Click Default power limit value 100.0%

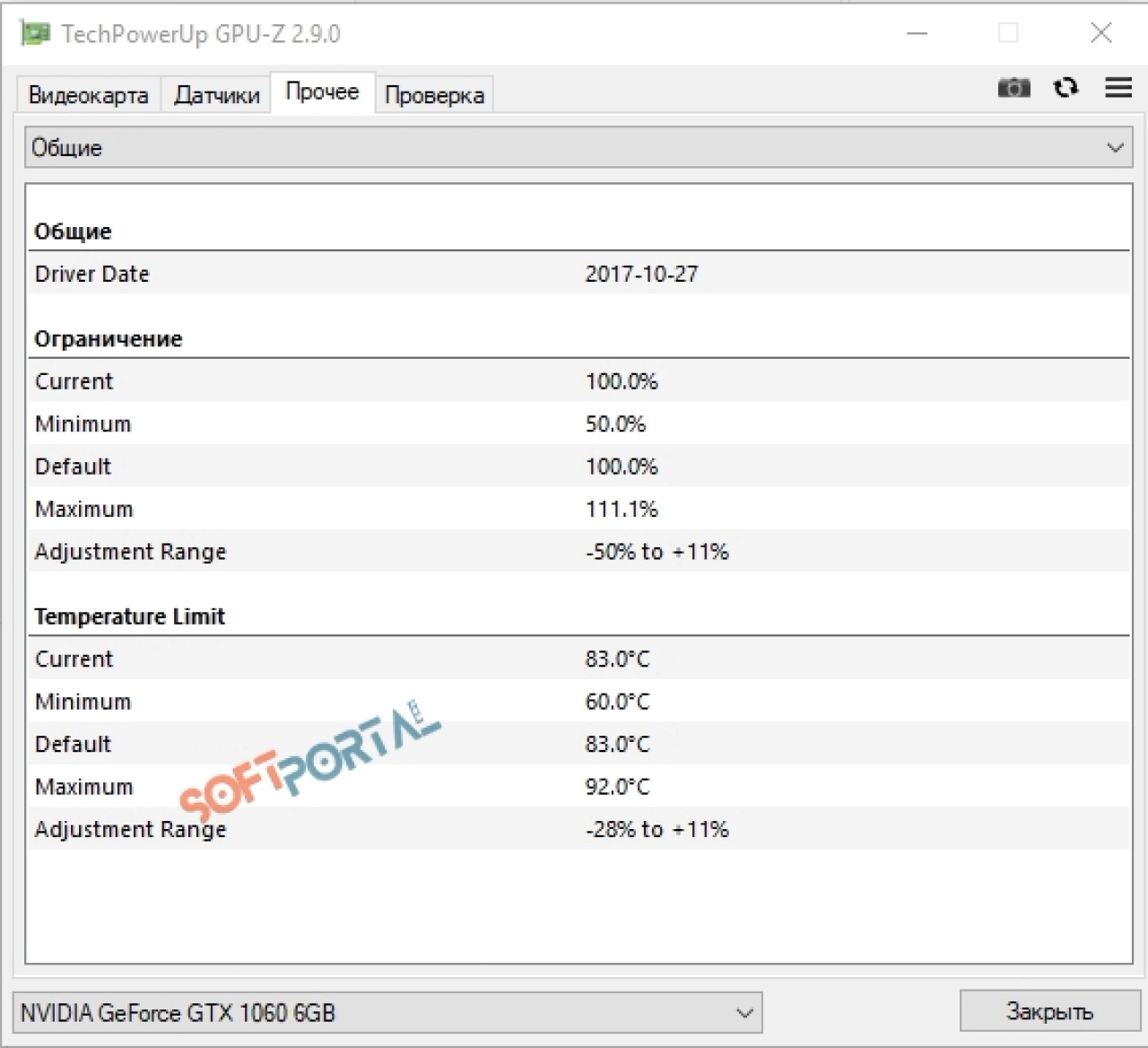(x=622, y=467)
